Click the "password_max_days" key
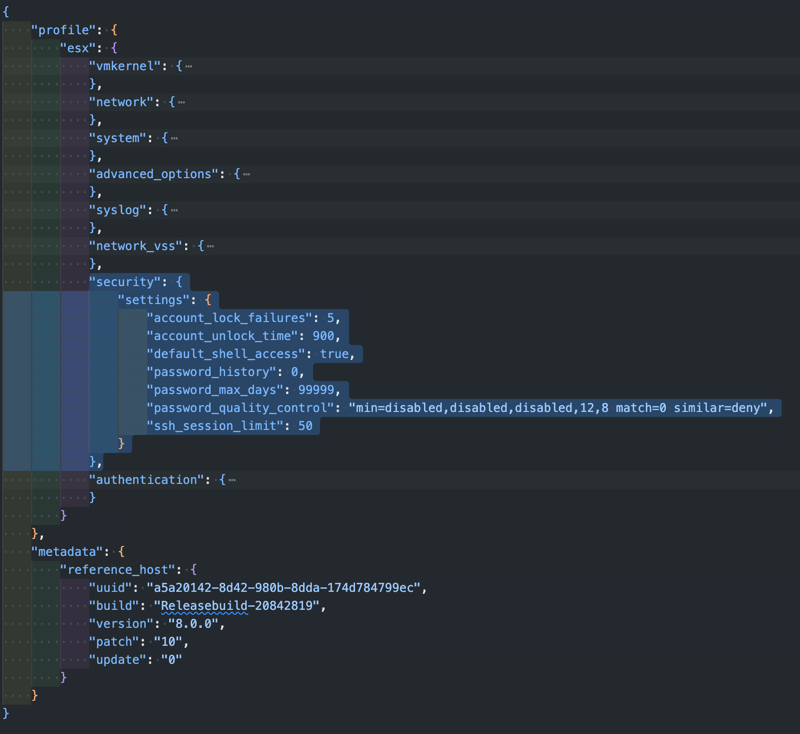 215,390
